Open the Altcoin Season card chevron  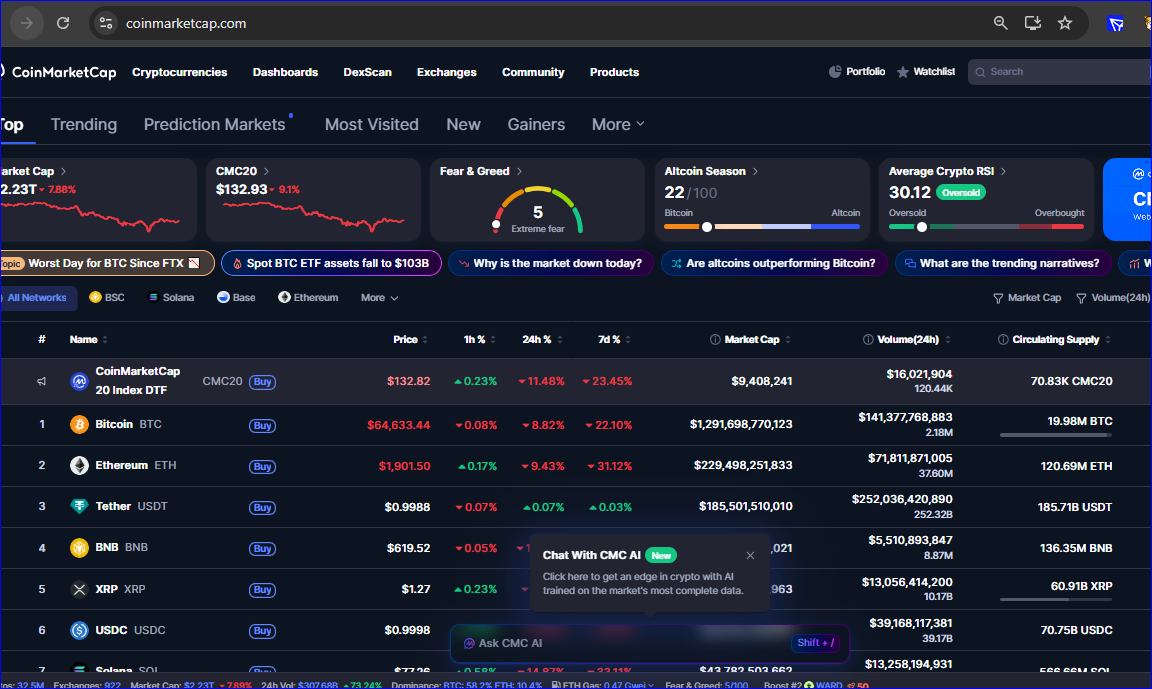click(755, 171)
